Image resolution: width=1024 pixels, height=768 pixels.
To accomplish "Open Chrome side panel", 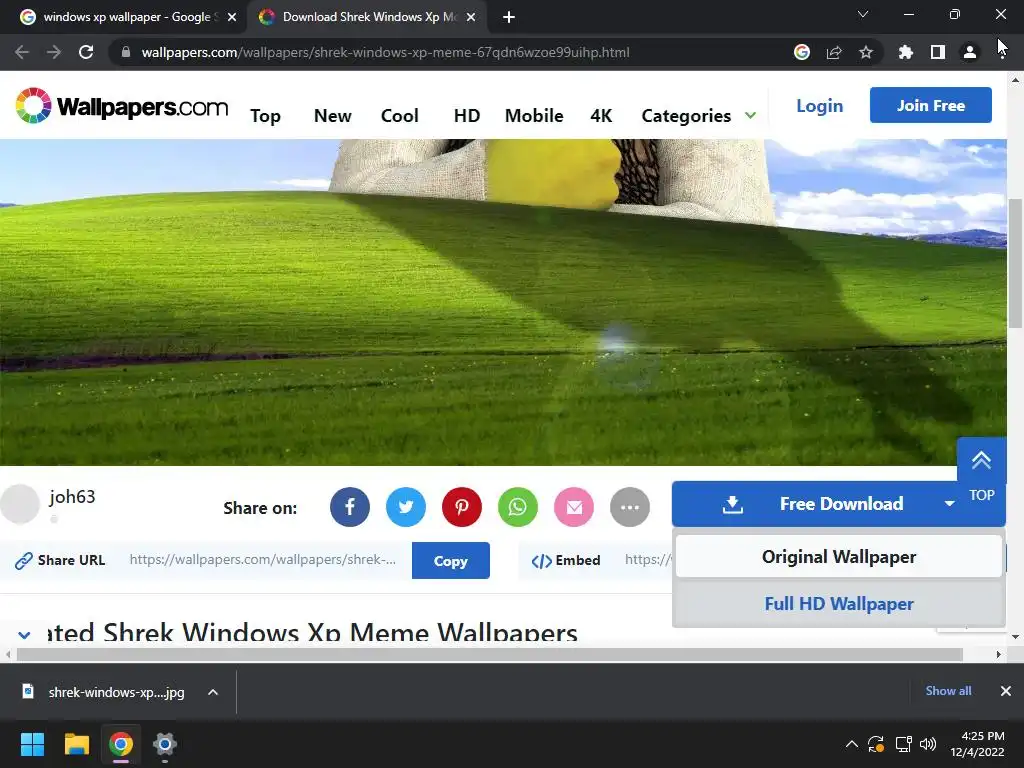I will point(938,52).
